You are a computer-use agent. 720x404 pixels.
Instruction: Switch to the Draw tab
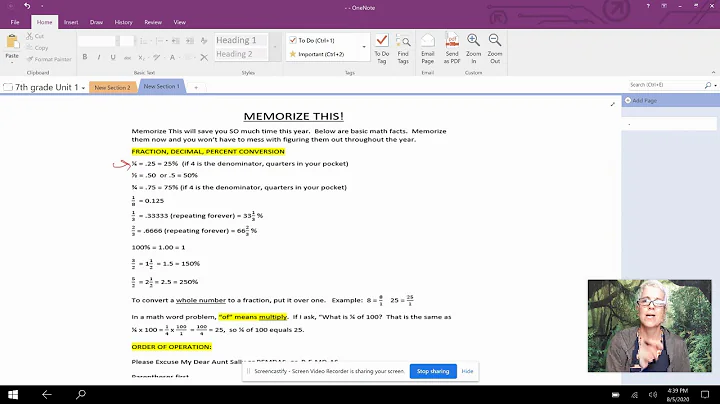tap(96, 22)
